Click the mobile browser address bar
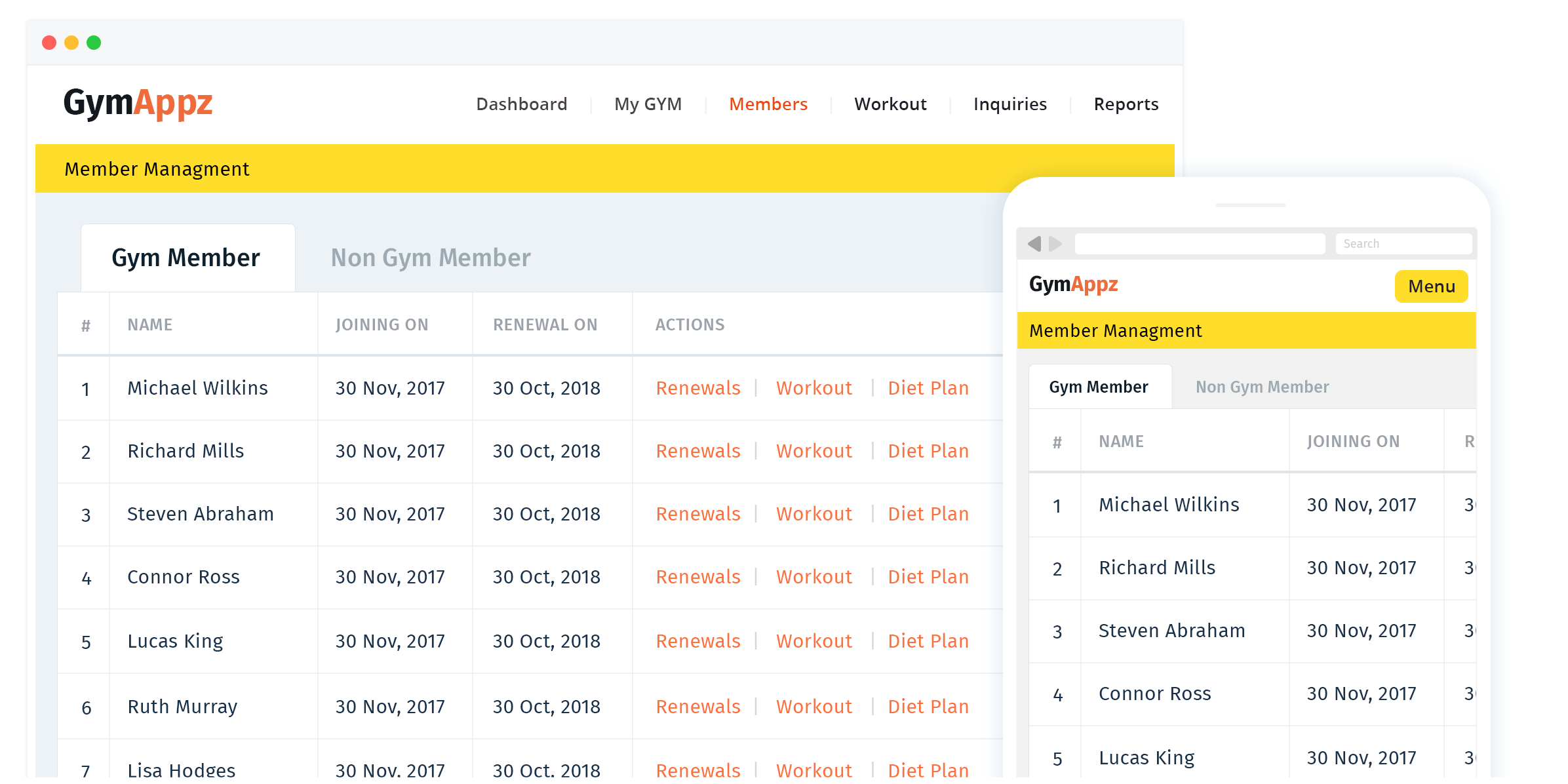The height and width of the screenshot is (784, 1568). coord(1200,244)
